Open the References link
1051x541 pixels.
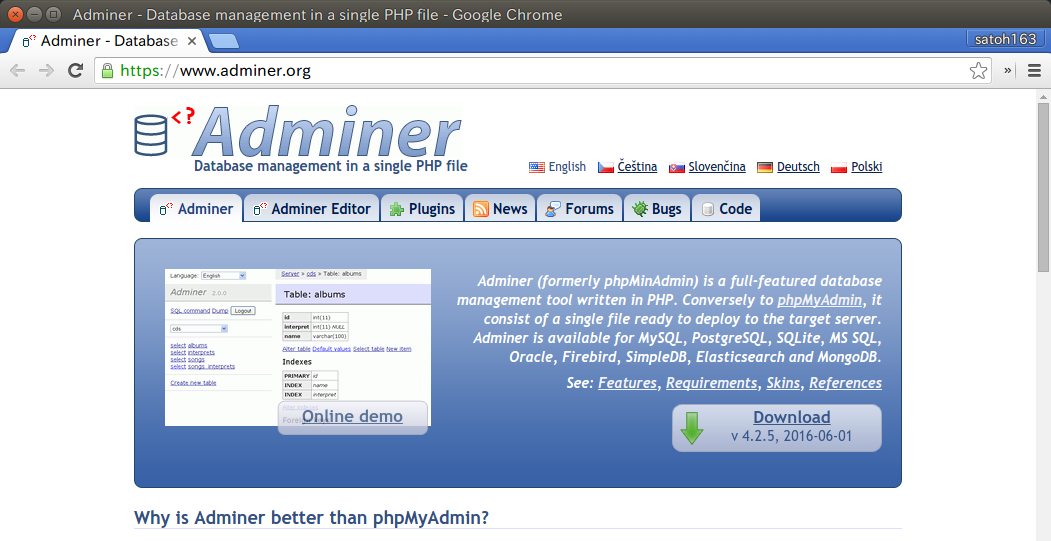(x=845, y=383)
